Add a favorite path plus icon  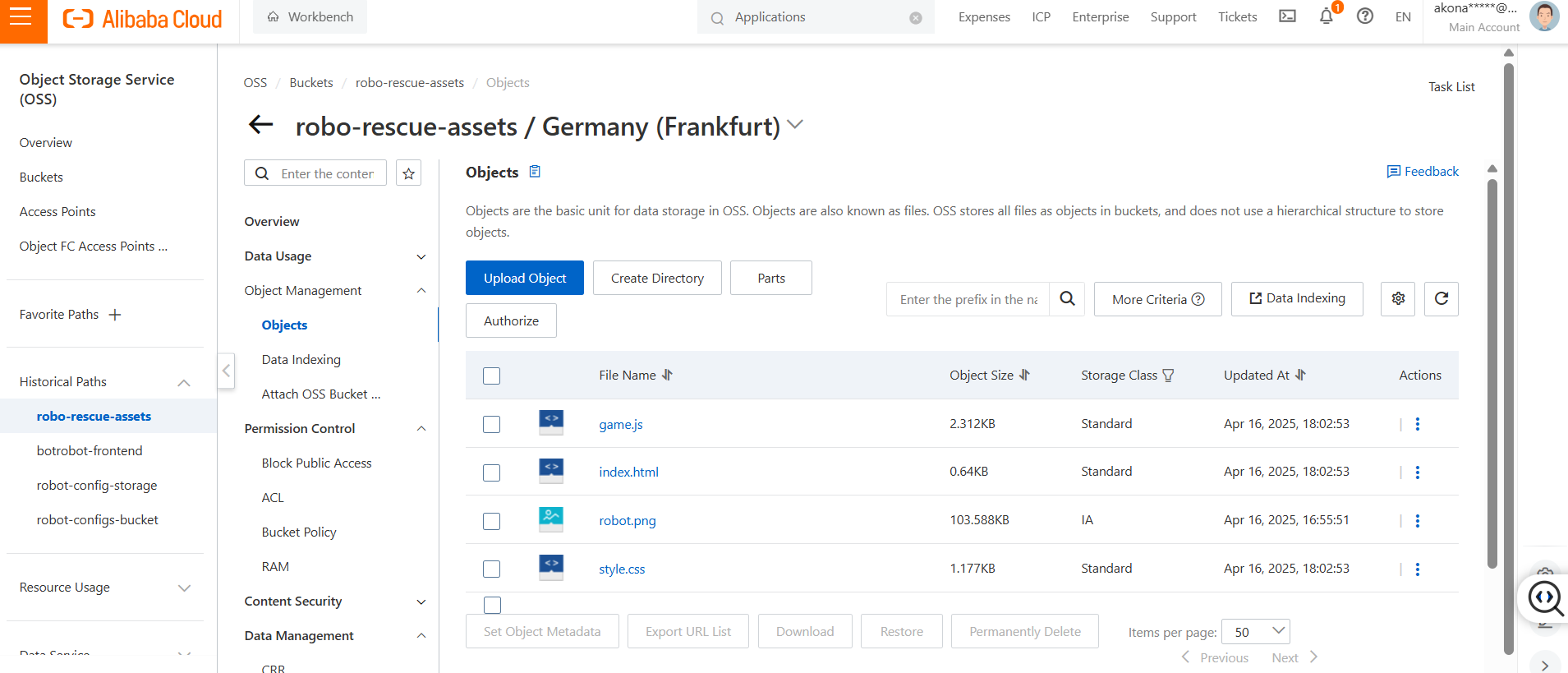(115, 315)
